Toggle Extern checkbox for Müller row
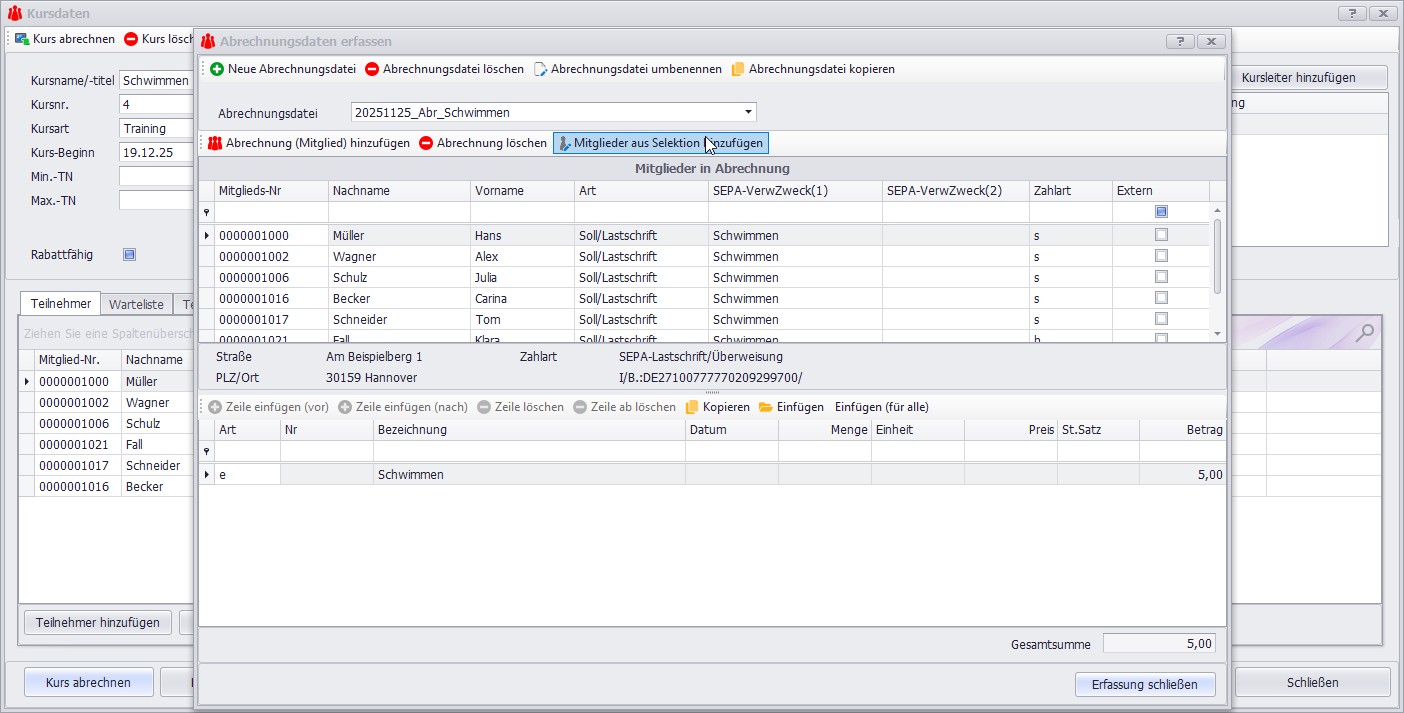 coord(1161,235)
